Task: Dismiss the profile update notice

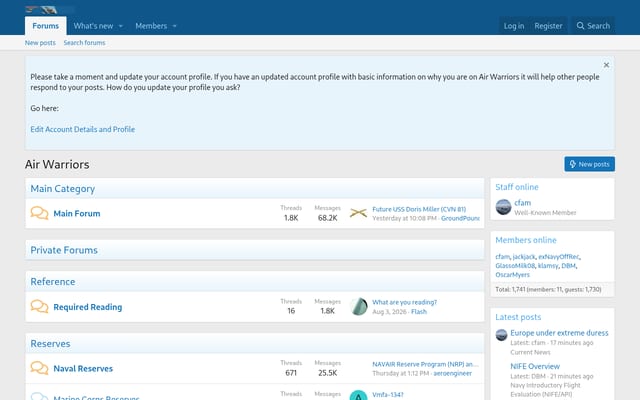Action: (606, 65)
